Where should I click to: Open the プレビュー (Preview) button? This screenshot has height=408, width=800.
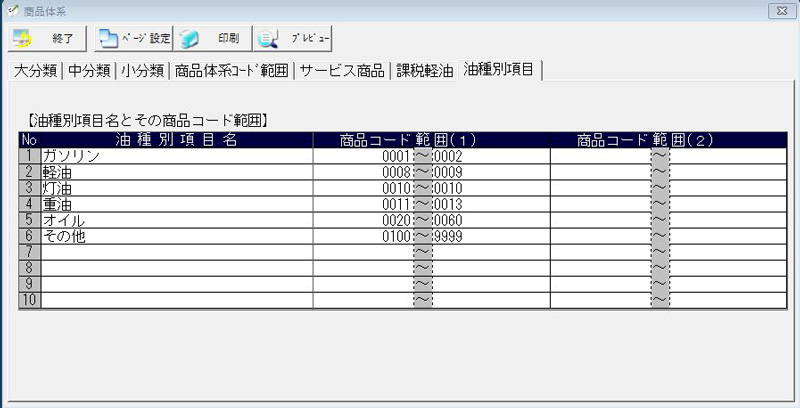pos(292,39)
